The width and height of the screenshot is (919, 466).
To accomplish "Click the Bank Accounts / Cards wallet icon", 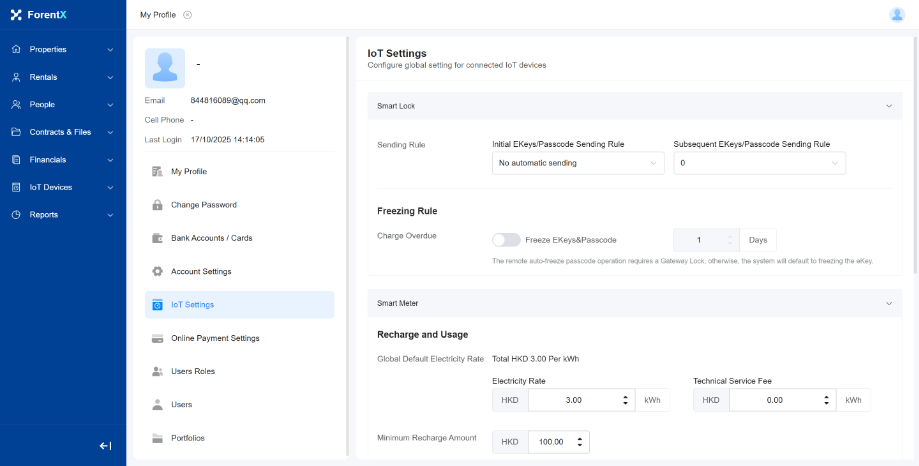I will [157, 238].
